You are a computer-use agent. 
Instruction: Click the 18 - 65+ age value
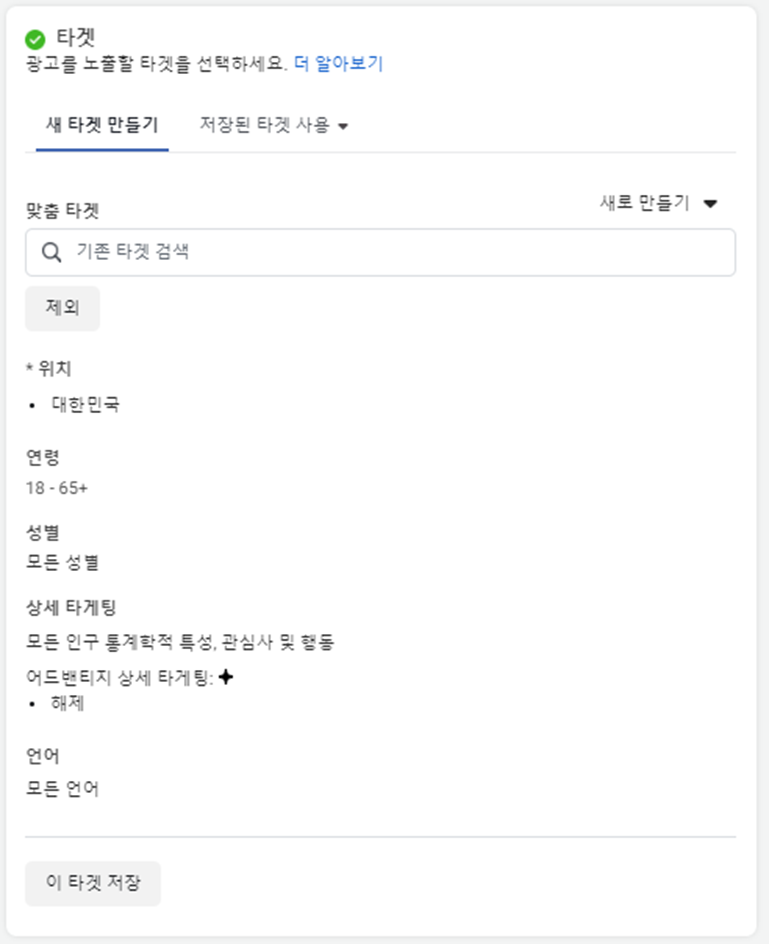pos(57,488)
